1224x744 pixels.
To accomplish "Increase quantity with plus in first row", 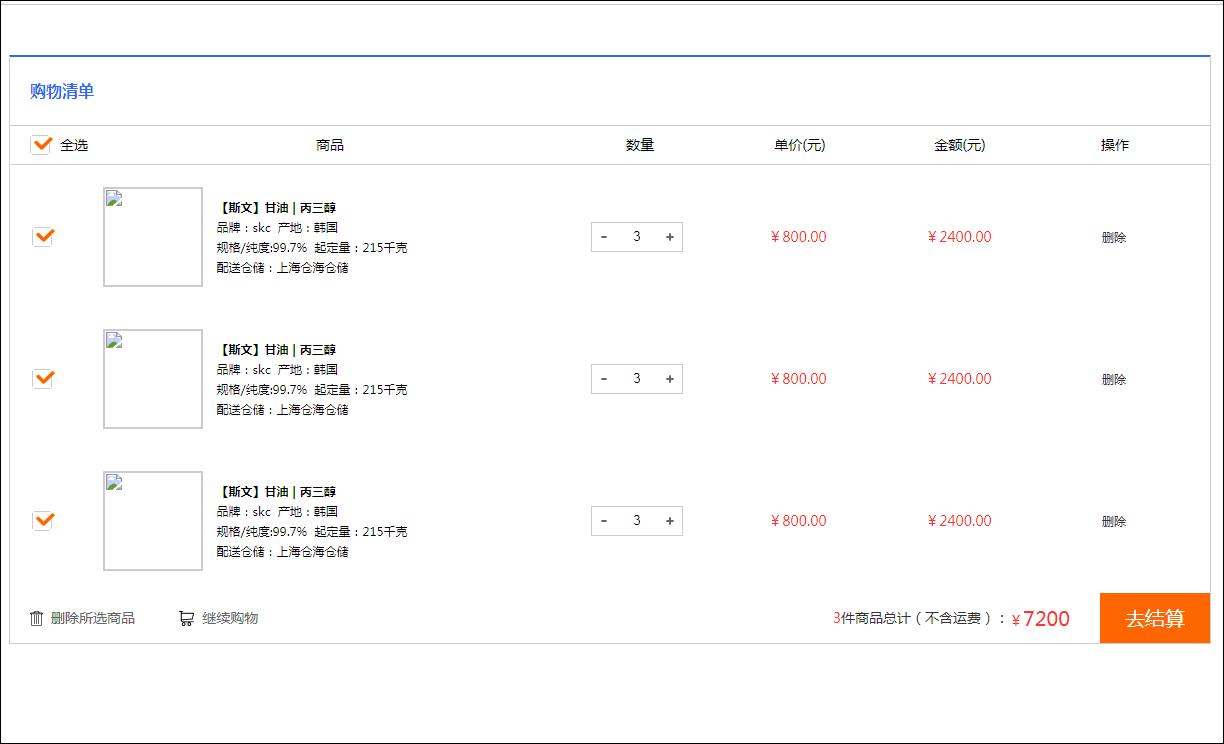I will click(670, 237).
